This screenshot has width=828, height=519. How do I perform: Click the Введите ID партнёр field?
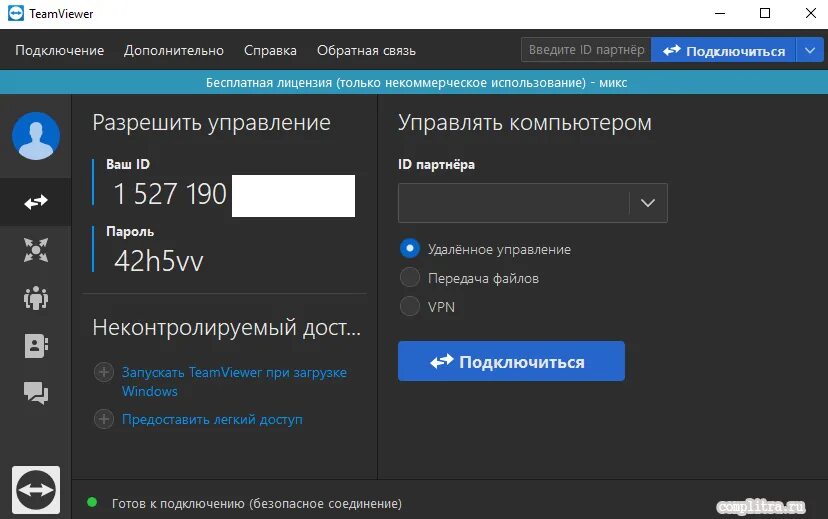point(586,50)
